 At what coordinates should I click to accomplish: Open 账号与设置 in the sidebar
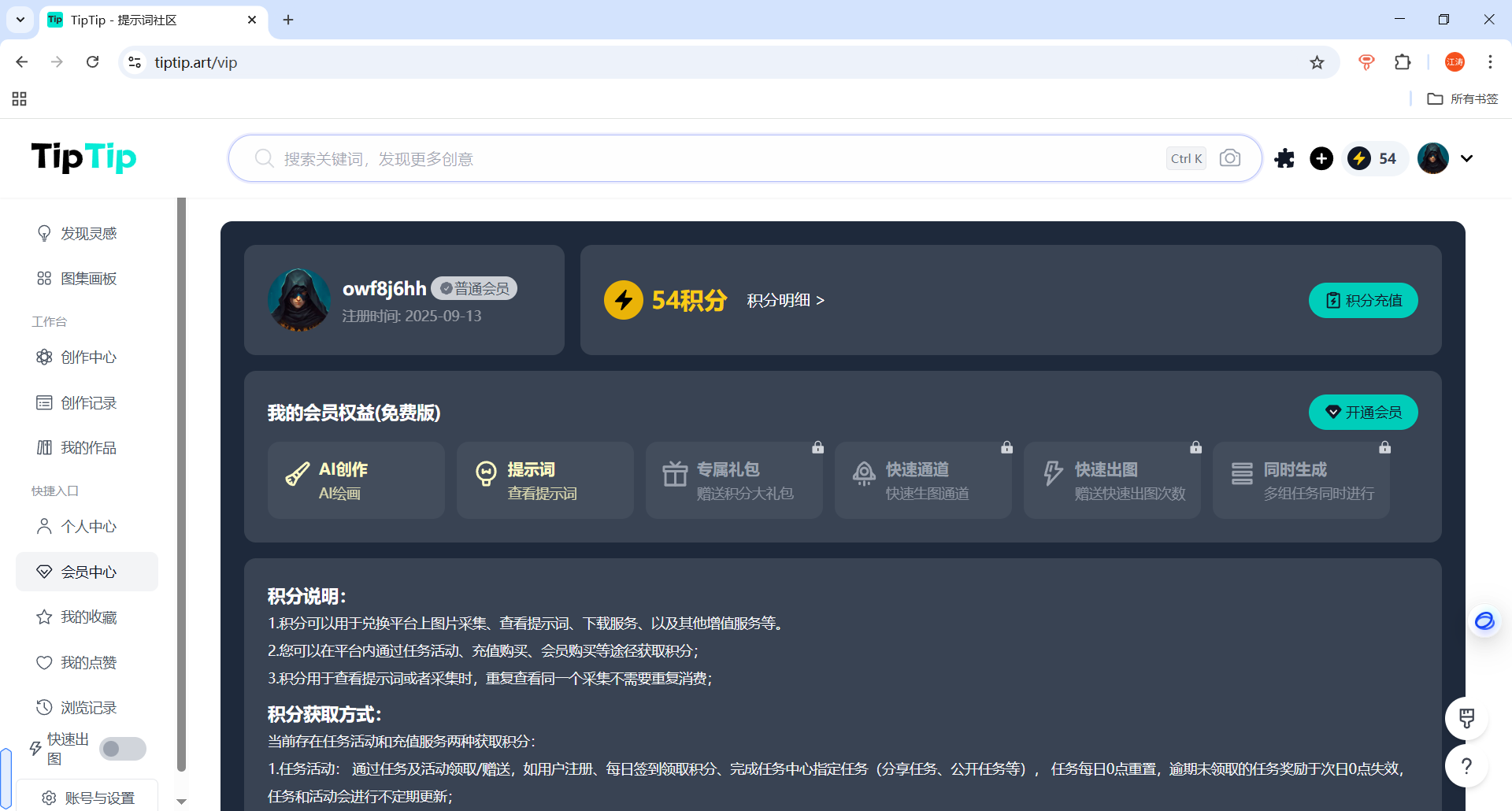(87, 797)
